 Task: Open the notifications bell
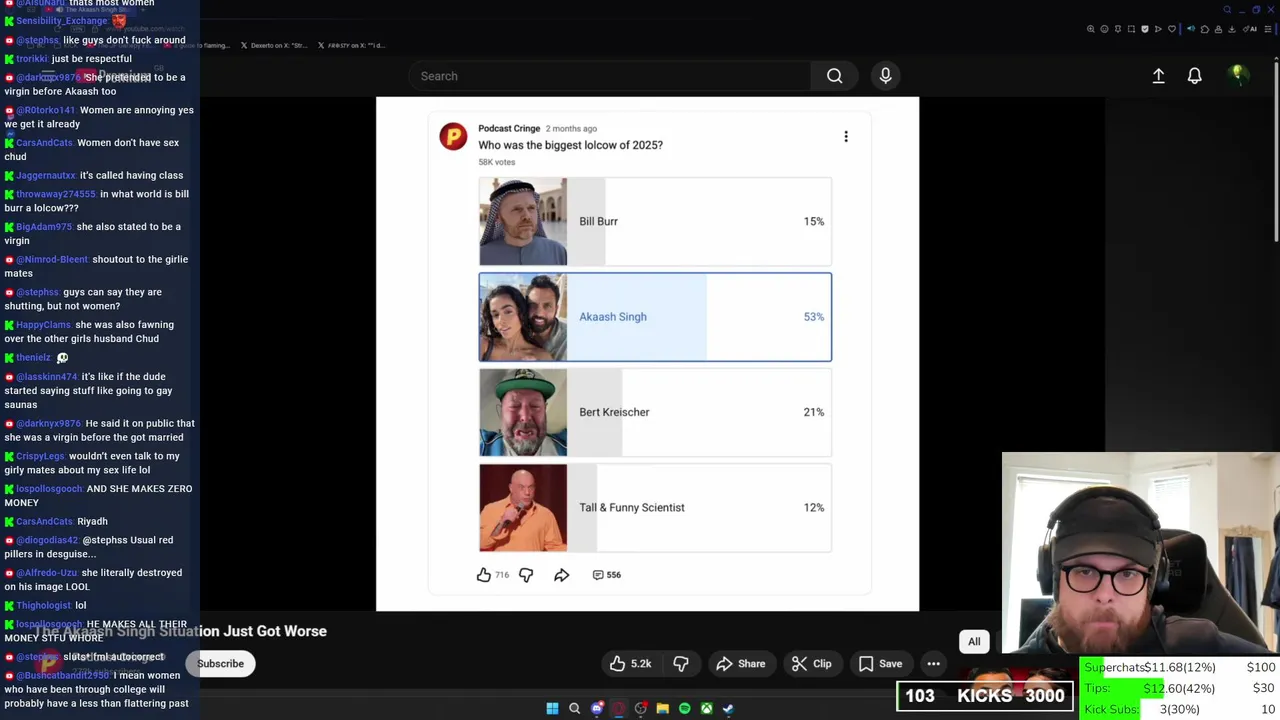point(1194,76)
